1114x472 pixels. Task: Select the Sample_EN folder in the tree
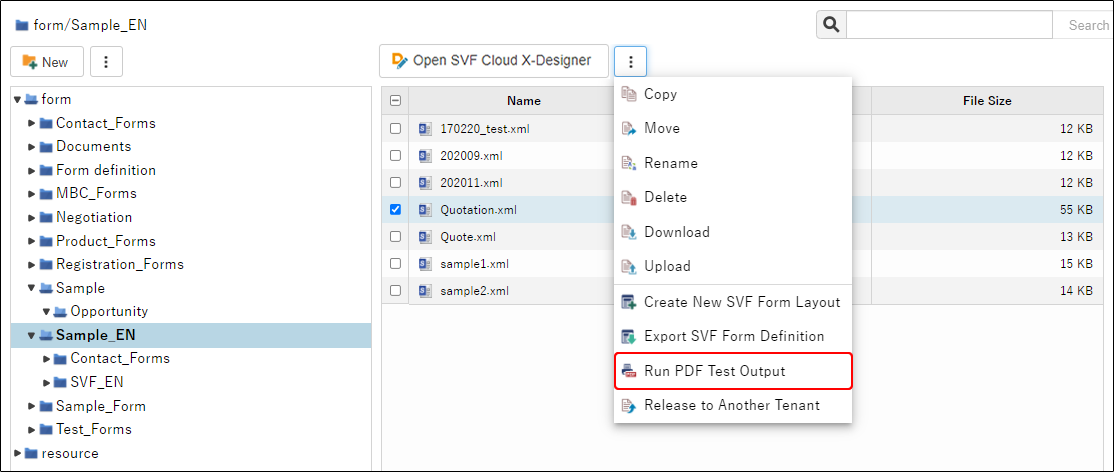point(95,336)
